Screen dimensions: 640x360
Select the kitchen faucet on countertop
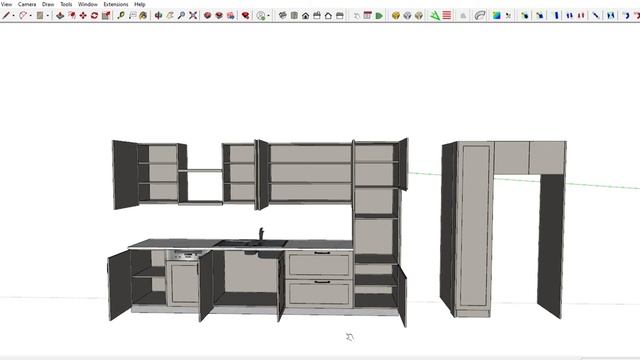(x=261, y=234)
